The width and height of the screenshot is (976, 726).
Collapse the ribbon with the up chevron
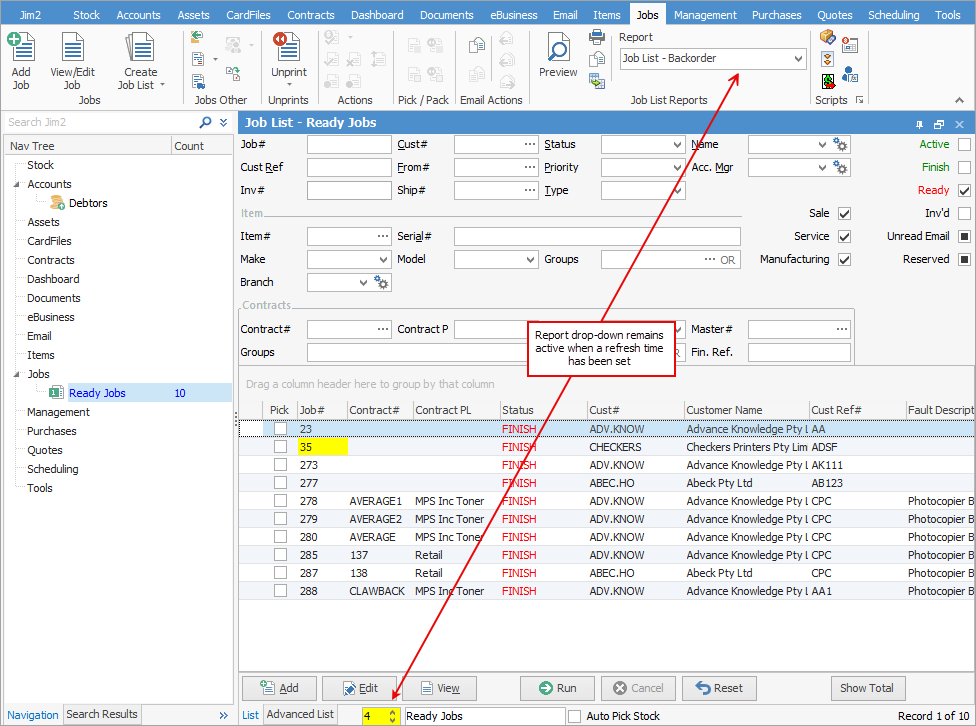959,100
